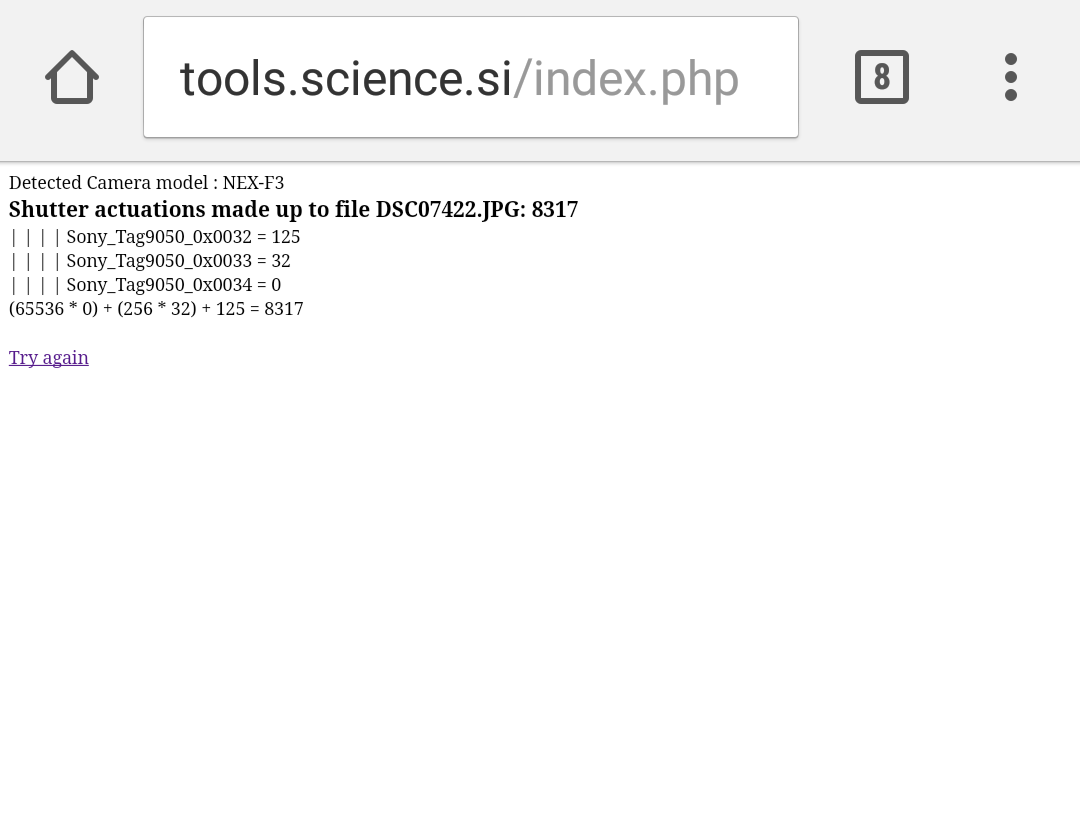1080x813 pixels.
Task: Click the value 0 on the 0x0034 line
Action: [276, 285]
